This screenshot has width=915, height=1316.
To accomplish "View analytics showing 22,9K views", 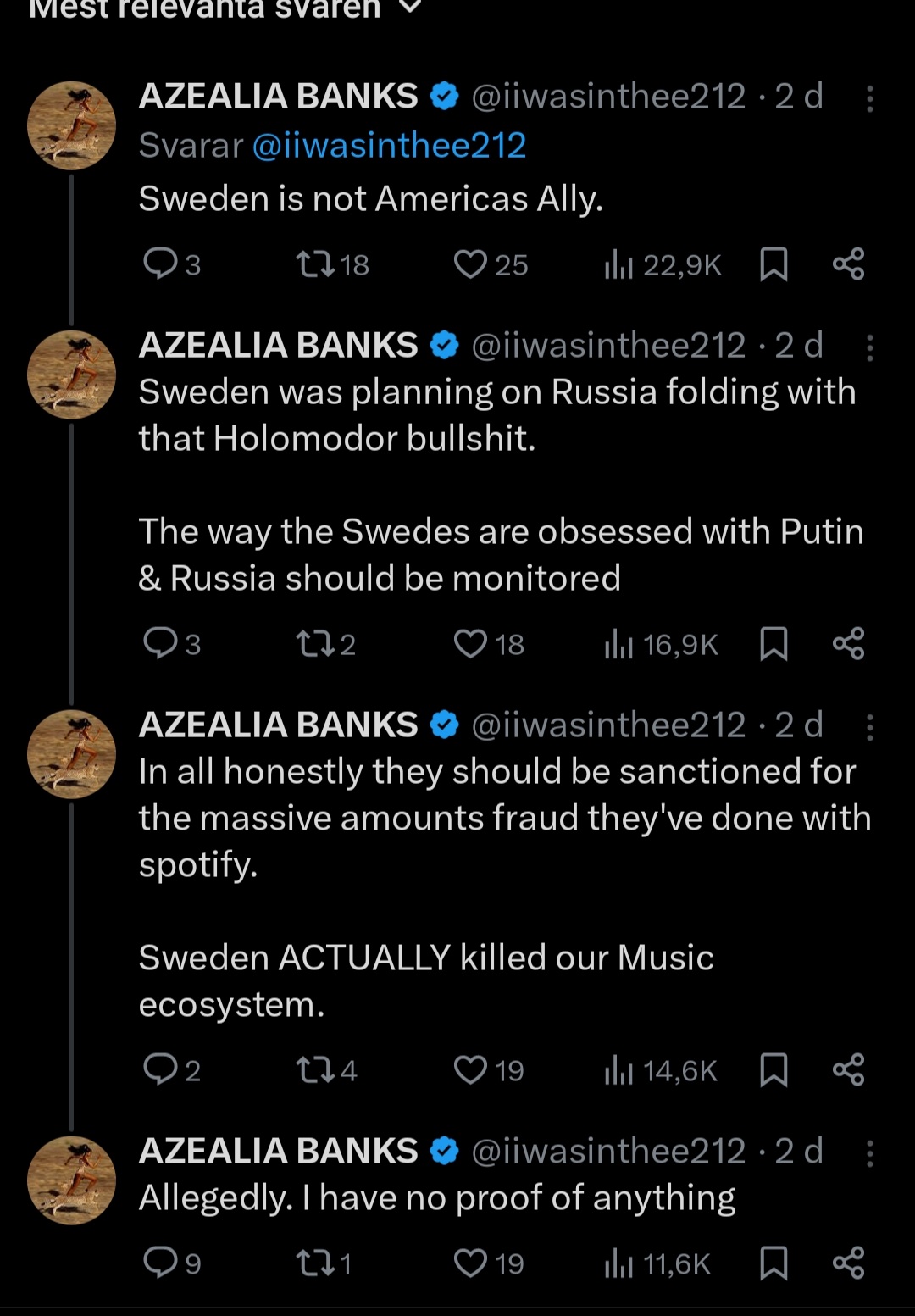I will (x=663, y=265).
